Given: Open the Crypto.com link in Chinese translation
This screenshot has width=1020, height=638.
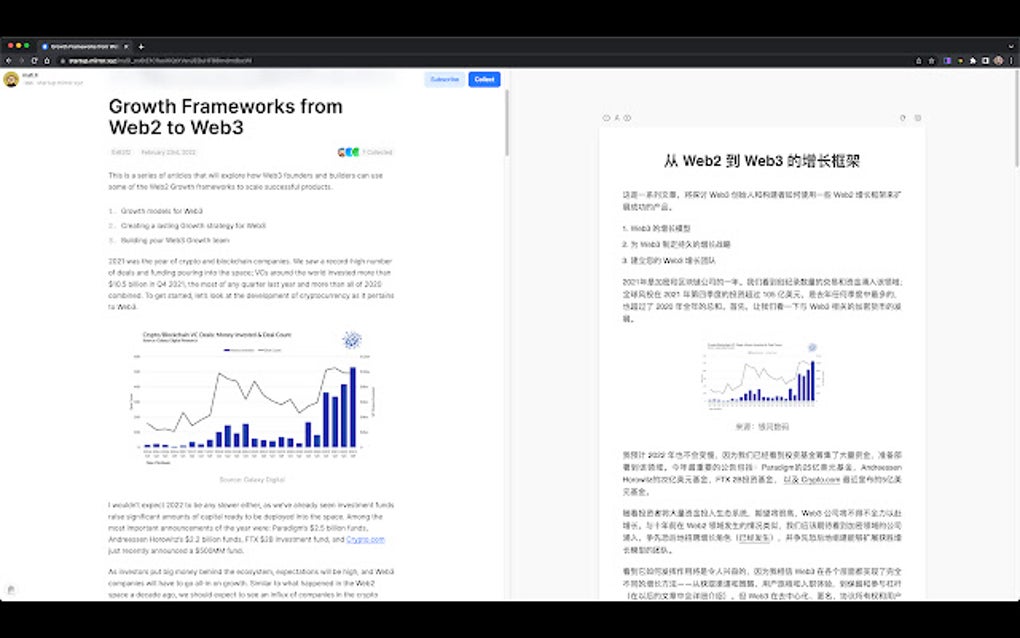Looking at the screenshot, I should tap(812, 479).
